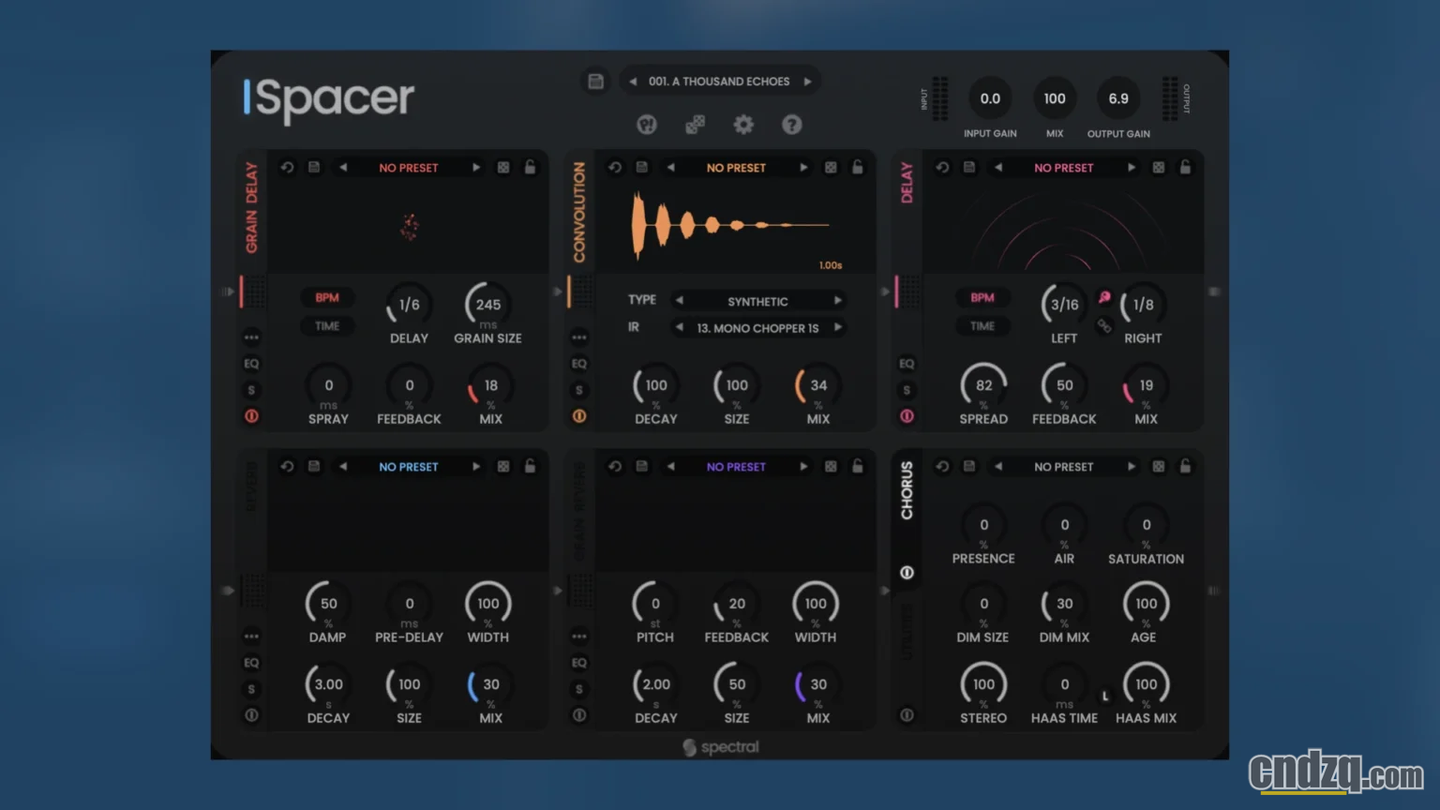Toggle Convolution power button
This screenshot has width=1440, height=810.
coord(579,416)
